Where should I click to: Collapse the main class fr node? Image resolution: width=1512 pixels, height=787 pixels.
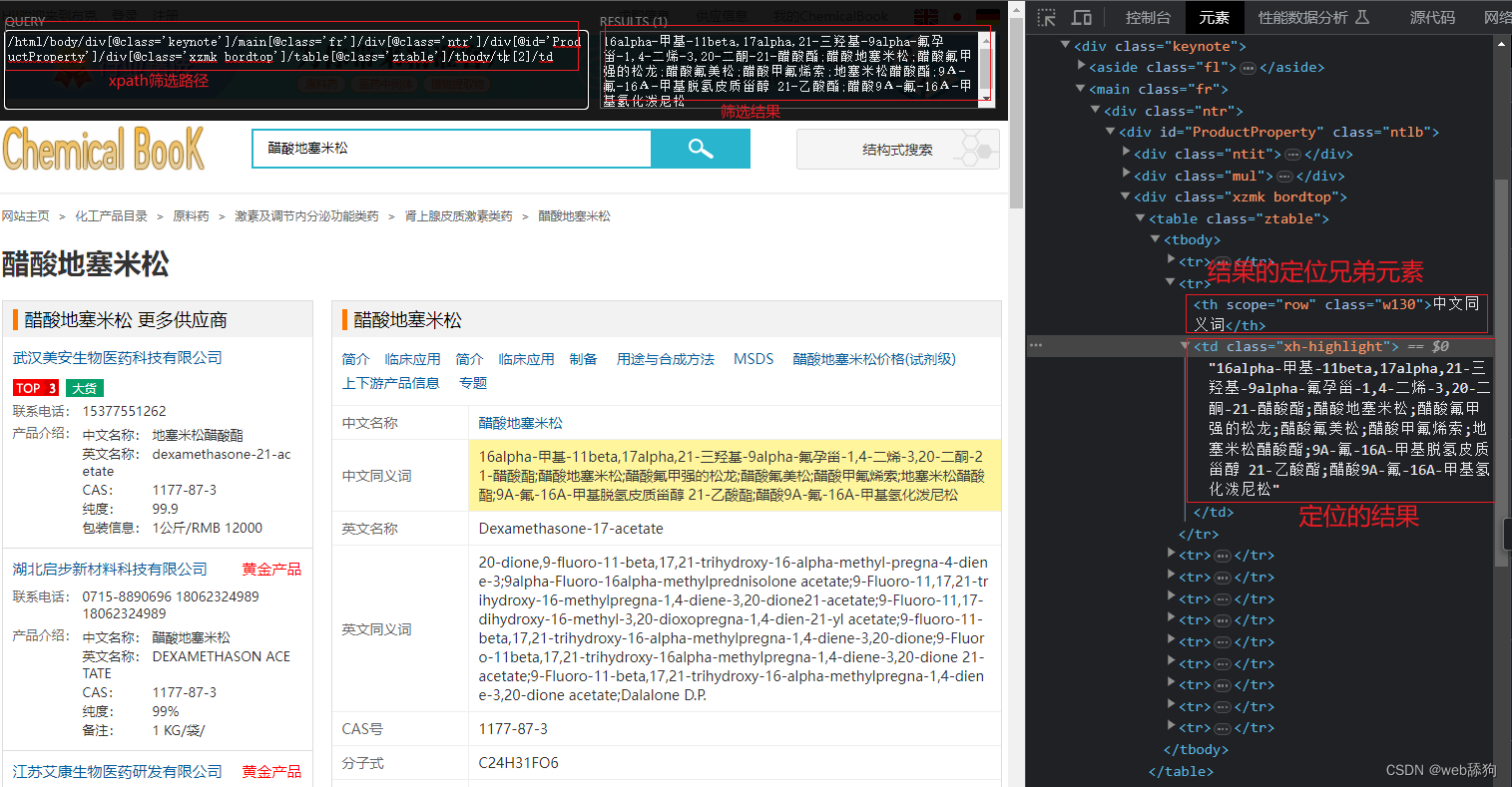(x=1081, y=89)
